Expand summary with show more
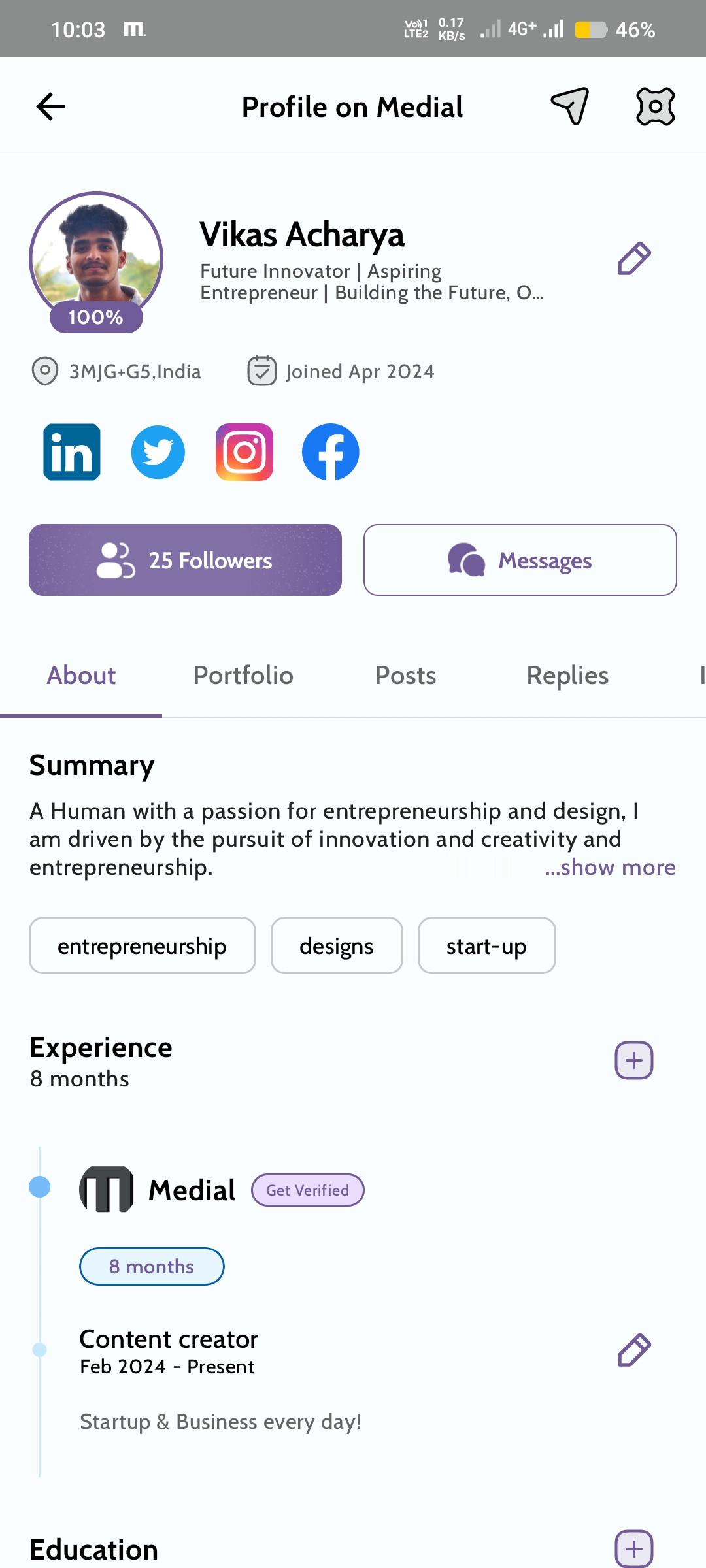This screenshot has height=1568, width=706. coord(611,867)
